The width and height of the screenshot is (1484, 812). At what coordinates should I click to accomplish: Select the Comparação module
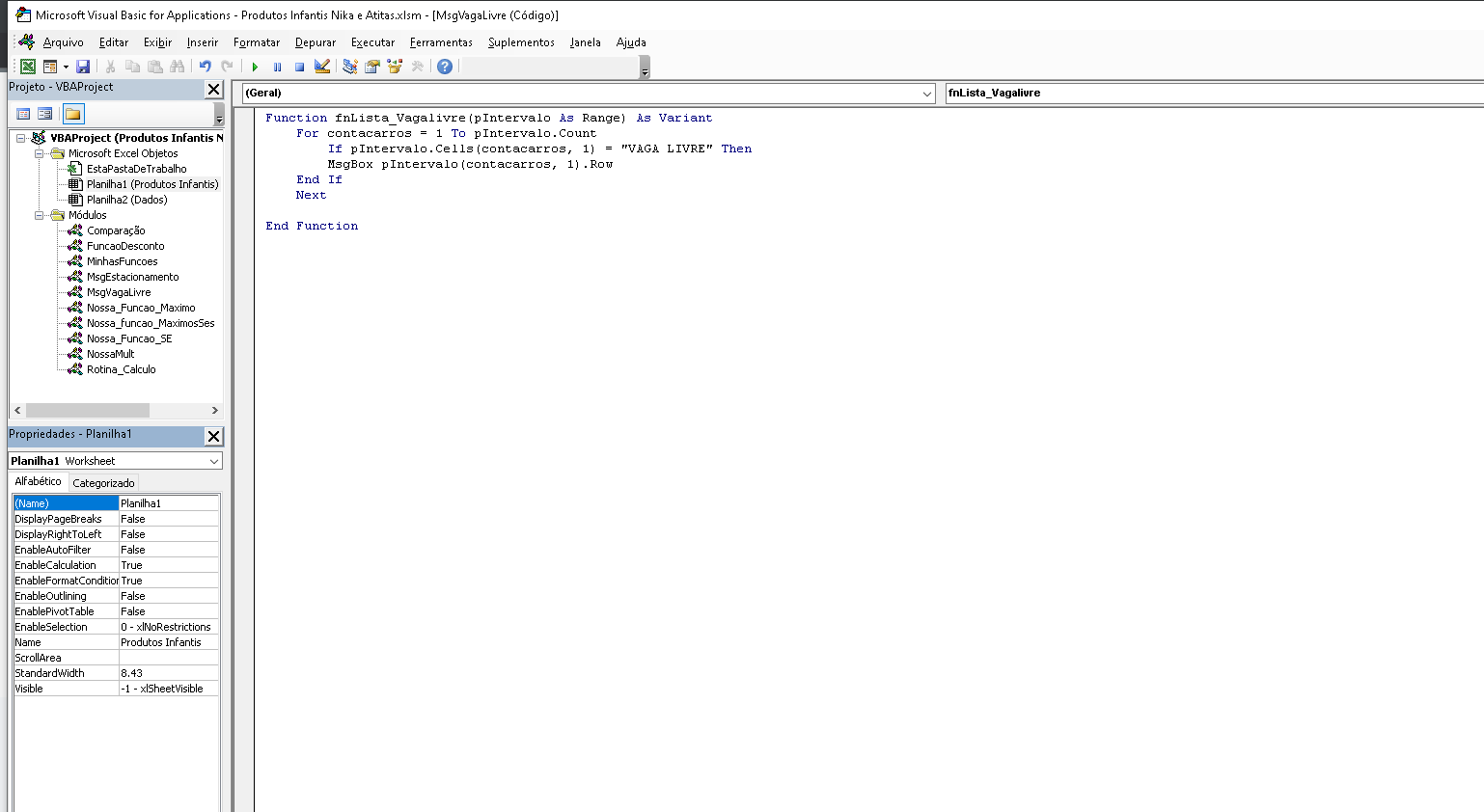tap(116, 230)
